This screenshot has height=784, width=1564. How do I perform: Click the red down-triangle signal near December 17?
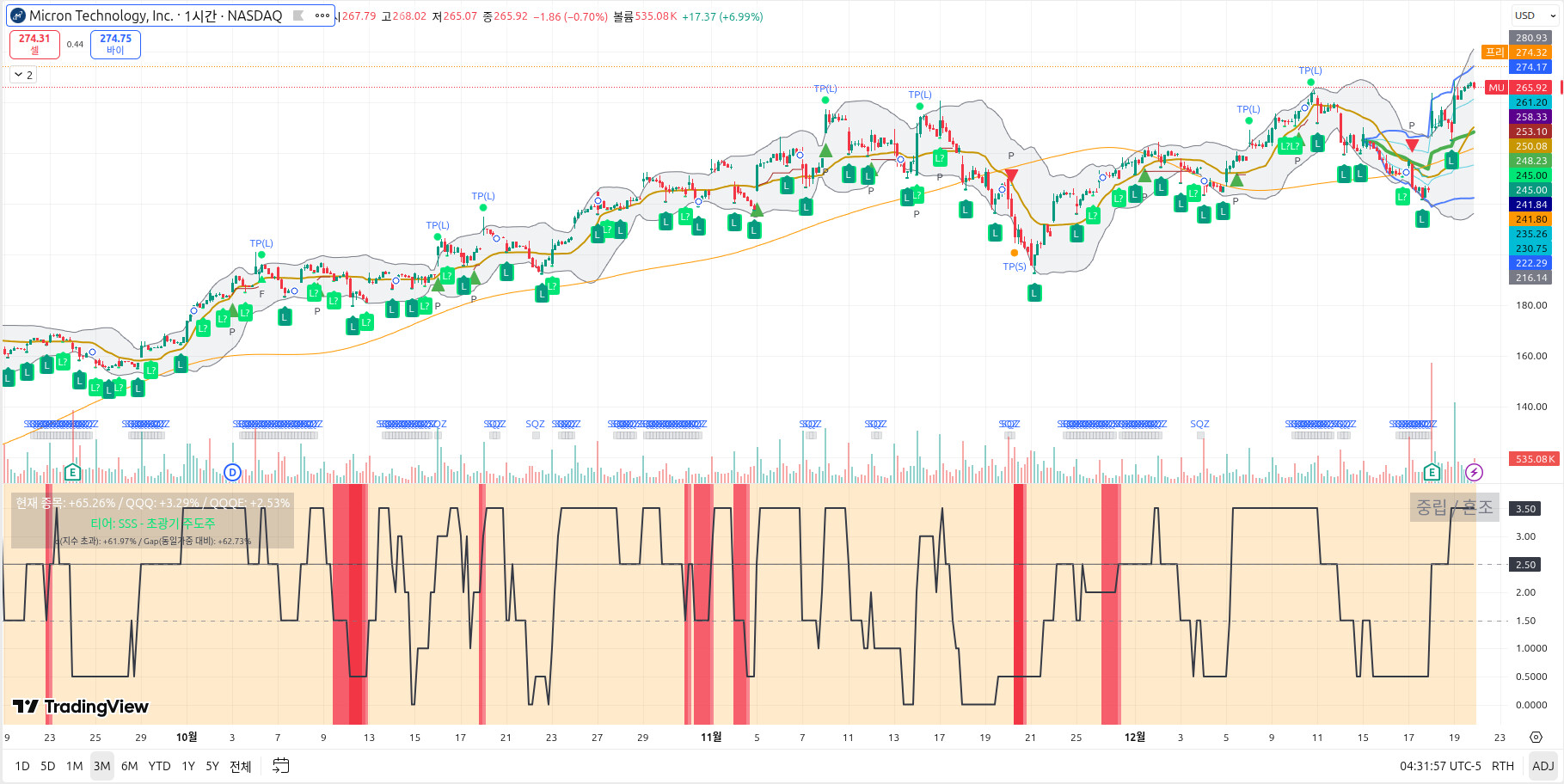pyautogui.click(x=1412, y=144)
